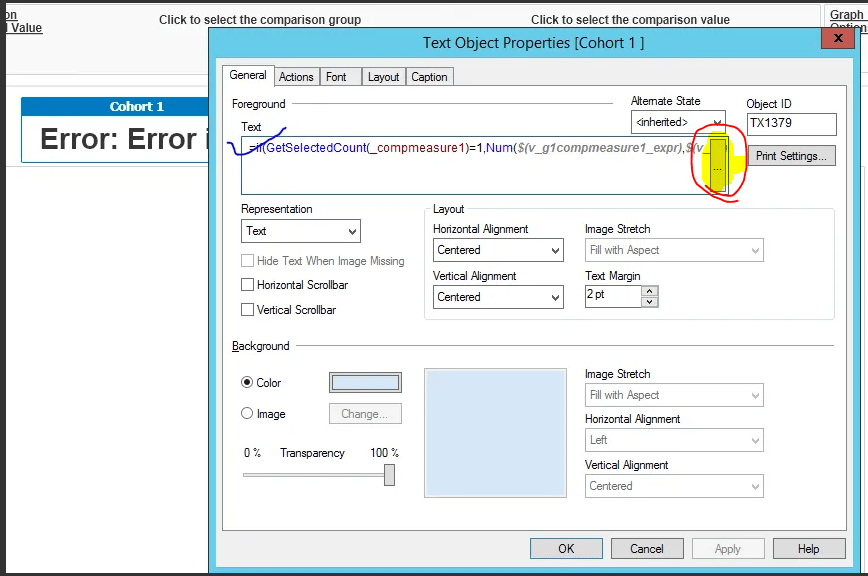Switch to the Font tab

pyautogui.click(x=340, y=76)
